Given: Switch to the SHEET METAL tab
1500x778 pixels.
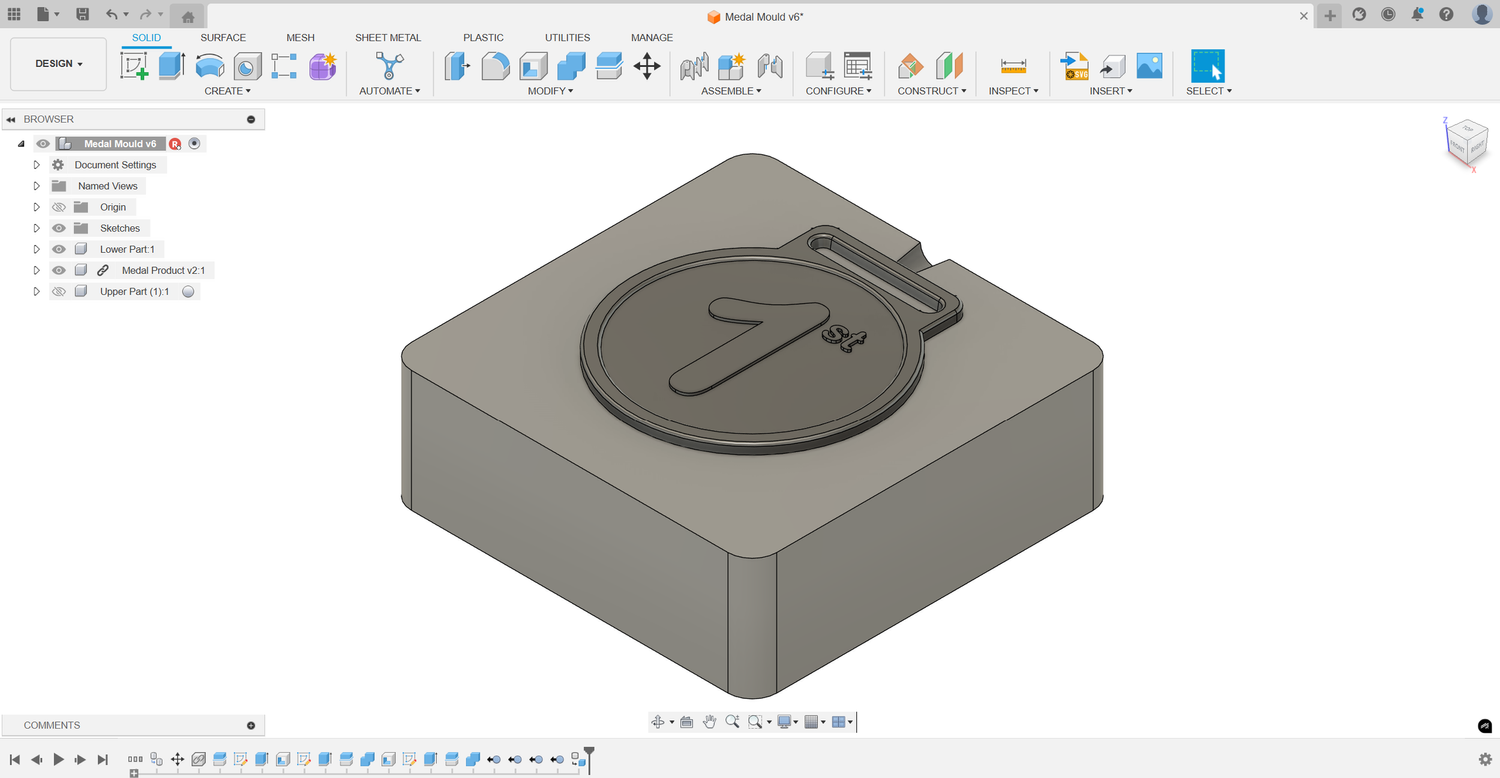Looking at the screenshot, I should [x=388, y=38].
